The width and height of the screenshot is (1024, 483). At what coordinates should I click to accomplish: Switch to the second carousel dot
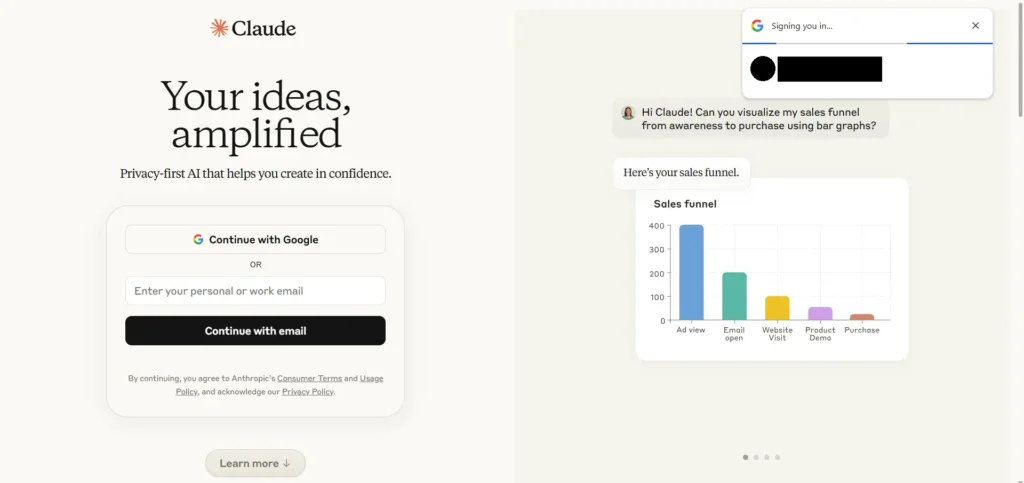[x=756, y=457]
